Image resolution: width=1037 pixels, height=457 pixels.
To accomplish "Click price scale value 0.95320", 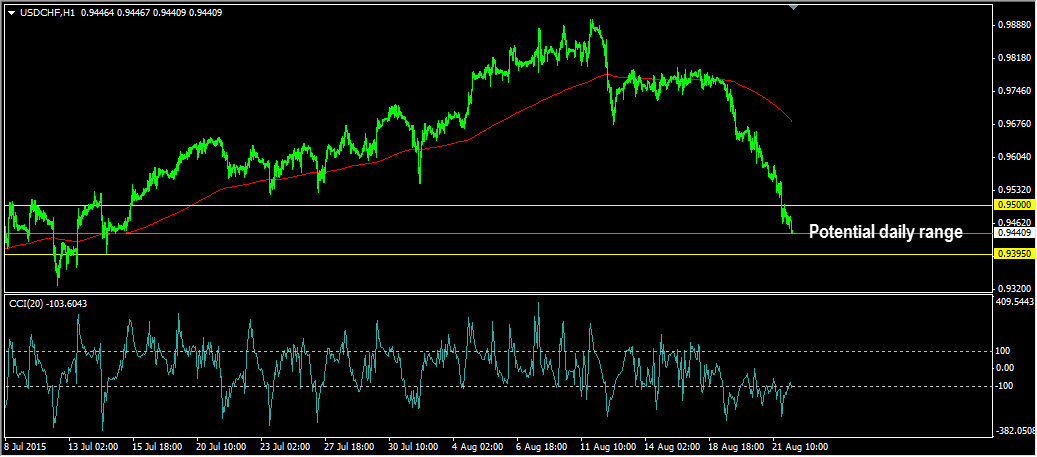I will pos(1014,189).
